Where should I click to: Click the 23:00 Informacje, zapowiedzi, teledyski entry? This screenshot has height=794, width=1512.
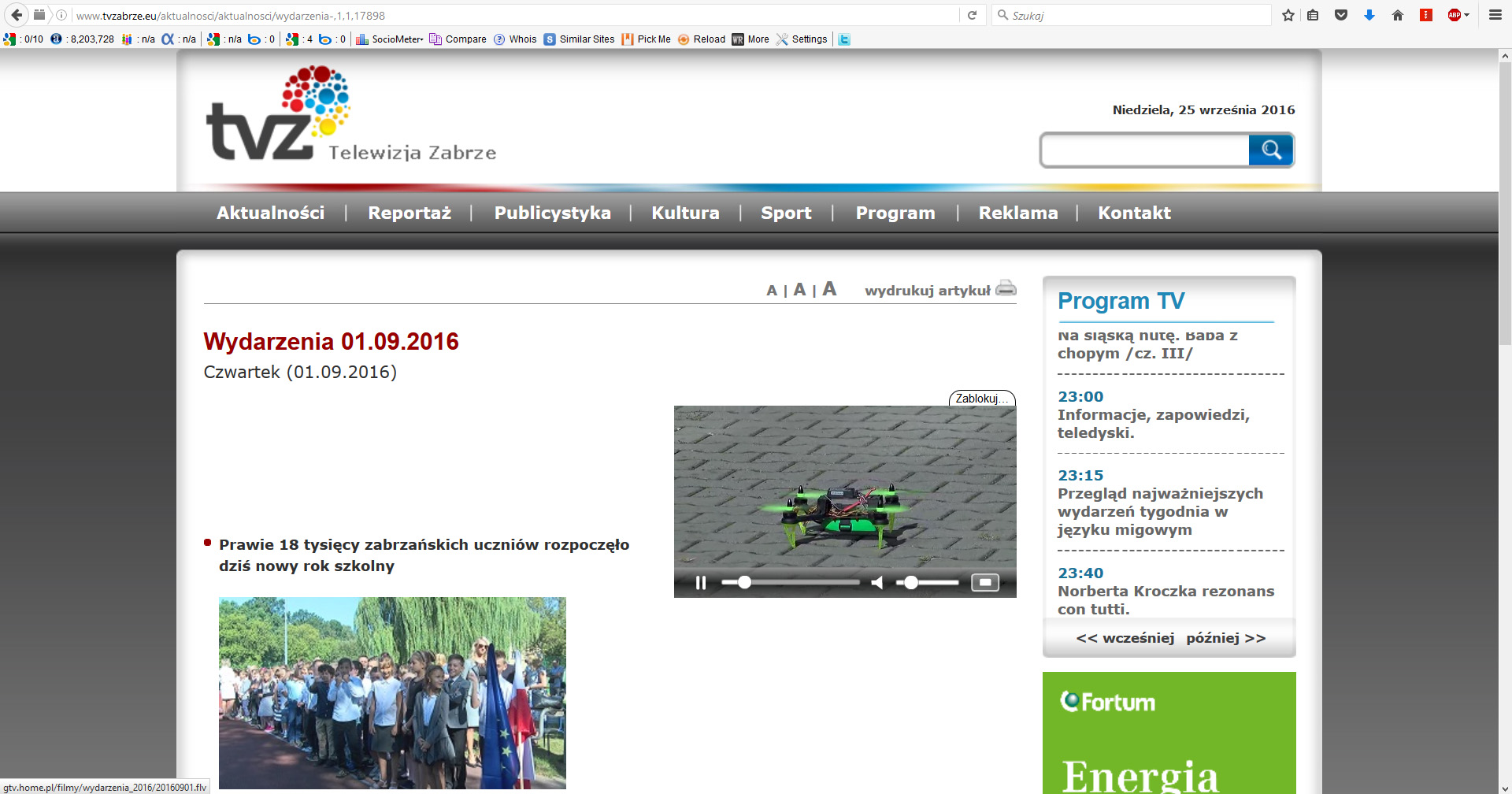pyautogui.click(x=1154, y=414)
